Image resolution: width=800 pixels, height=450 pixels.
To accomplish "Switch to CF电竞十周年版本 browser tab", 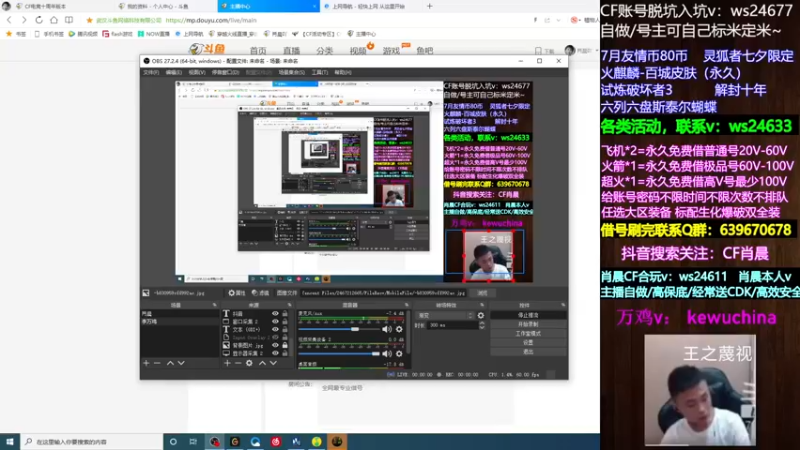I will (57, 6).
